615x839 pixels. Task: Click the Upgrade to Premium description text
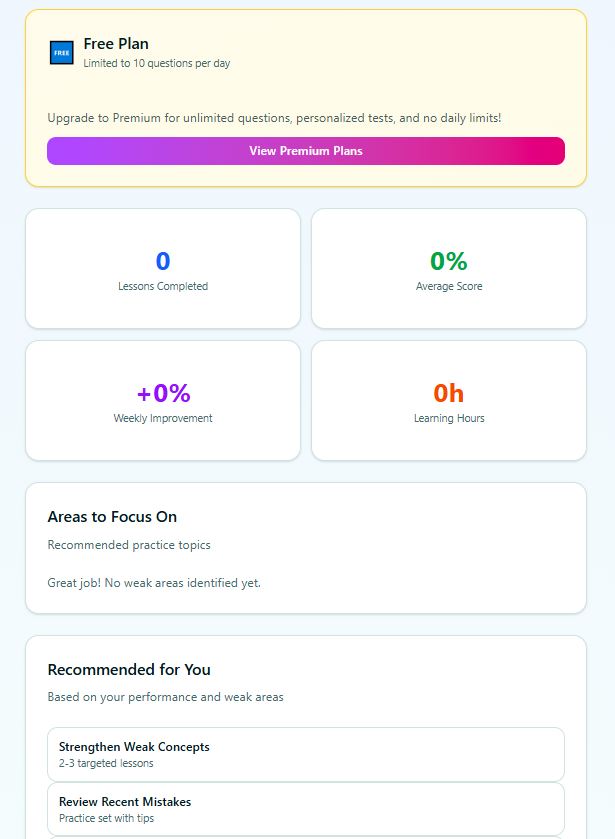[274, 118]
